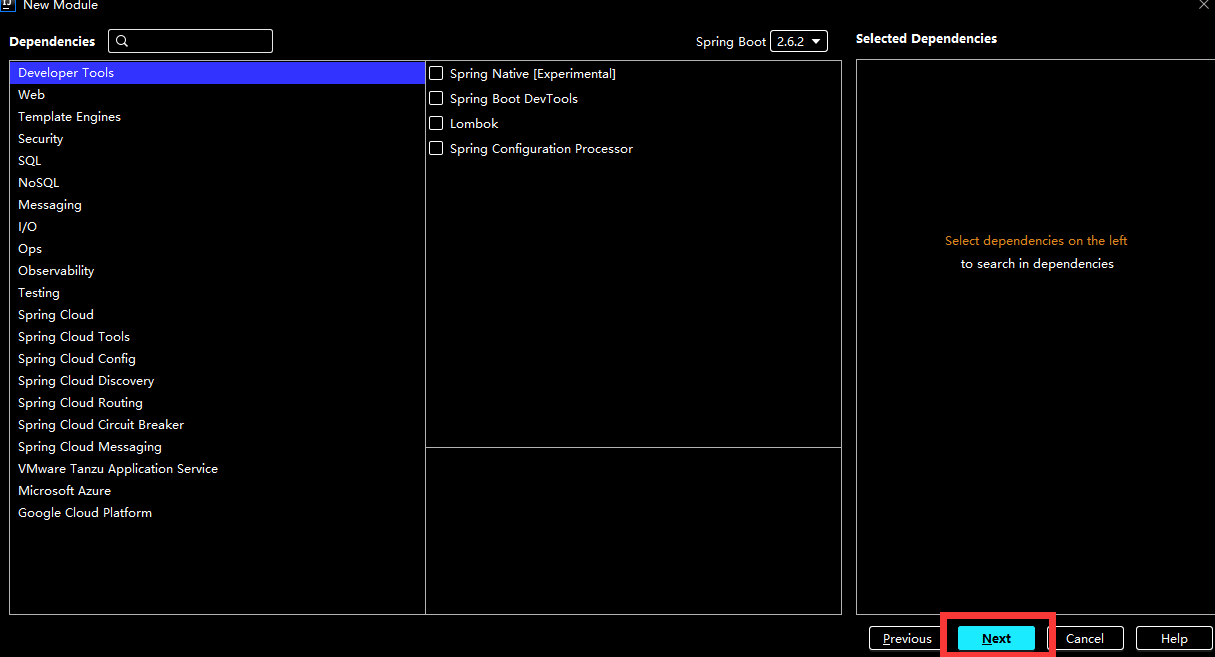Viewport: 1215px width, 657px height.
Task: Cancel the New Module wizard
Action: pyautogui.click(x=1085, y=638)
